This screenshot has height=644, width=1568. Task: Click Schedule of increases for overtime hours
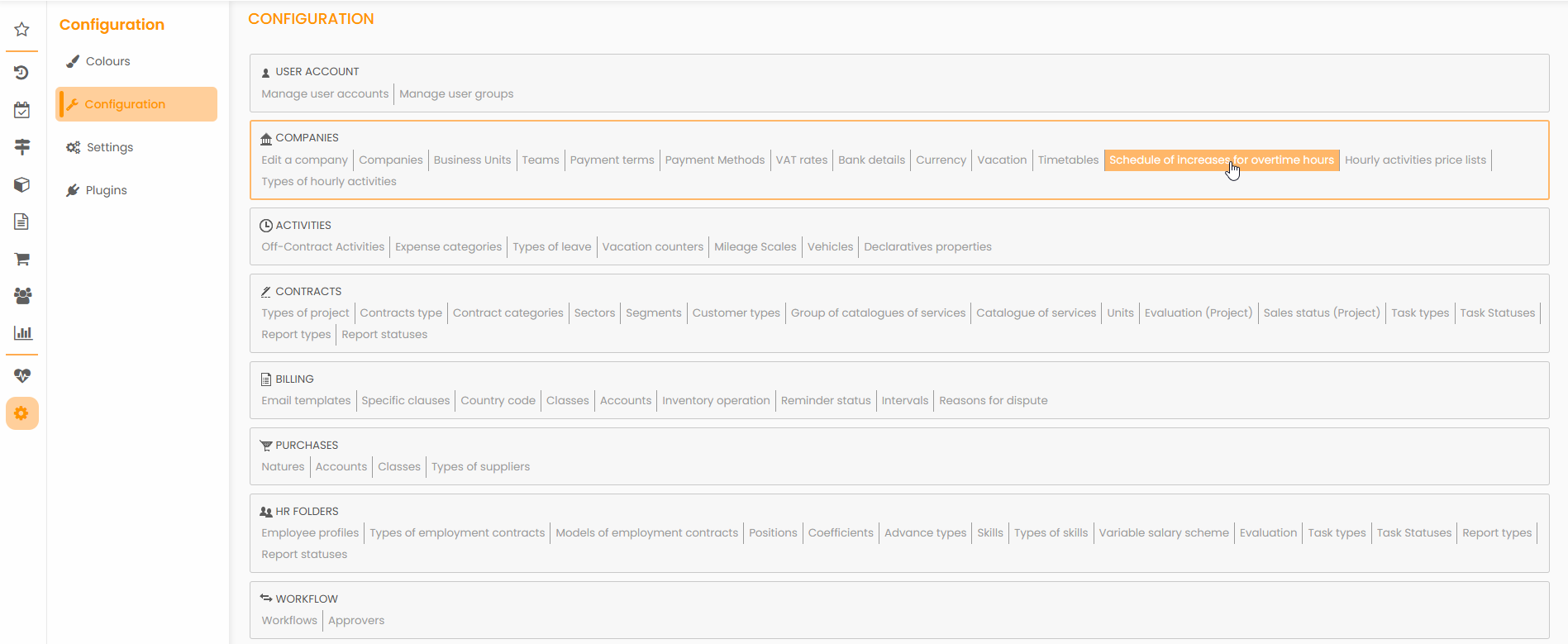(1221, 160)
